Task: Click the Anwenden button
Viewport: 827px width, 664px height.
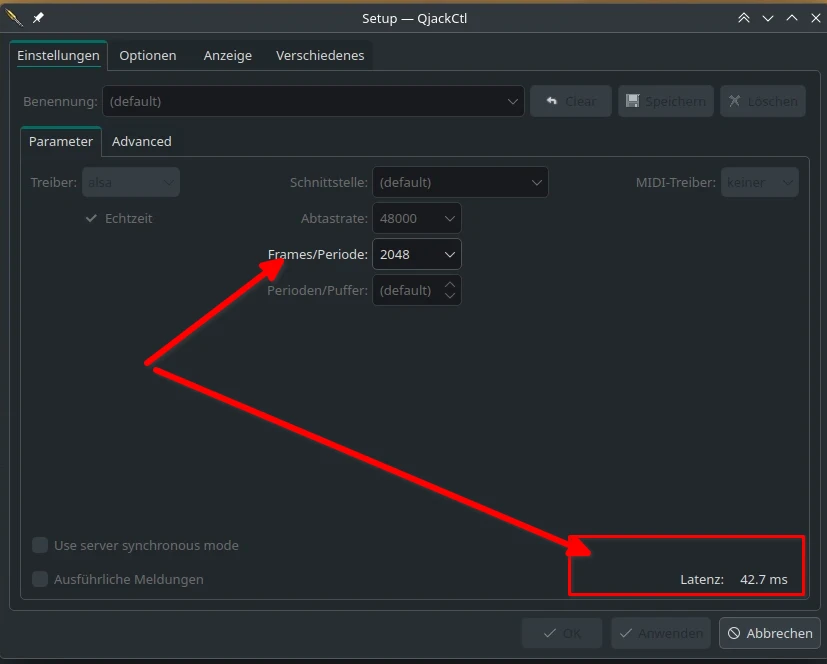Action: (x=661, y=633)
